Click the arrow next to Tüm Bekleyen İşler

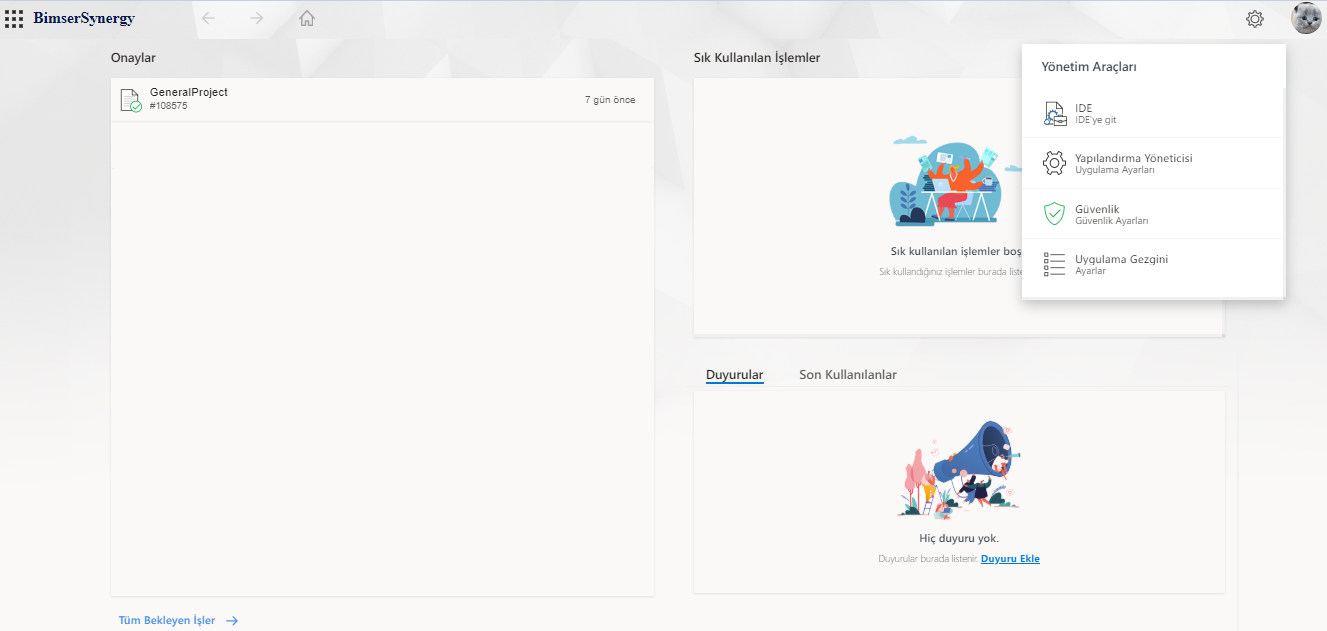coord(232,621)
